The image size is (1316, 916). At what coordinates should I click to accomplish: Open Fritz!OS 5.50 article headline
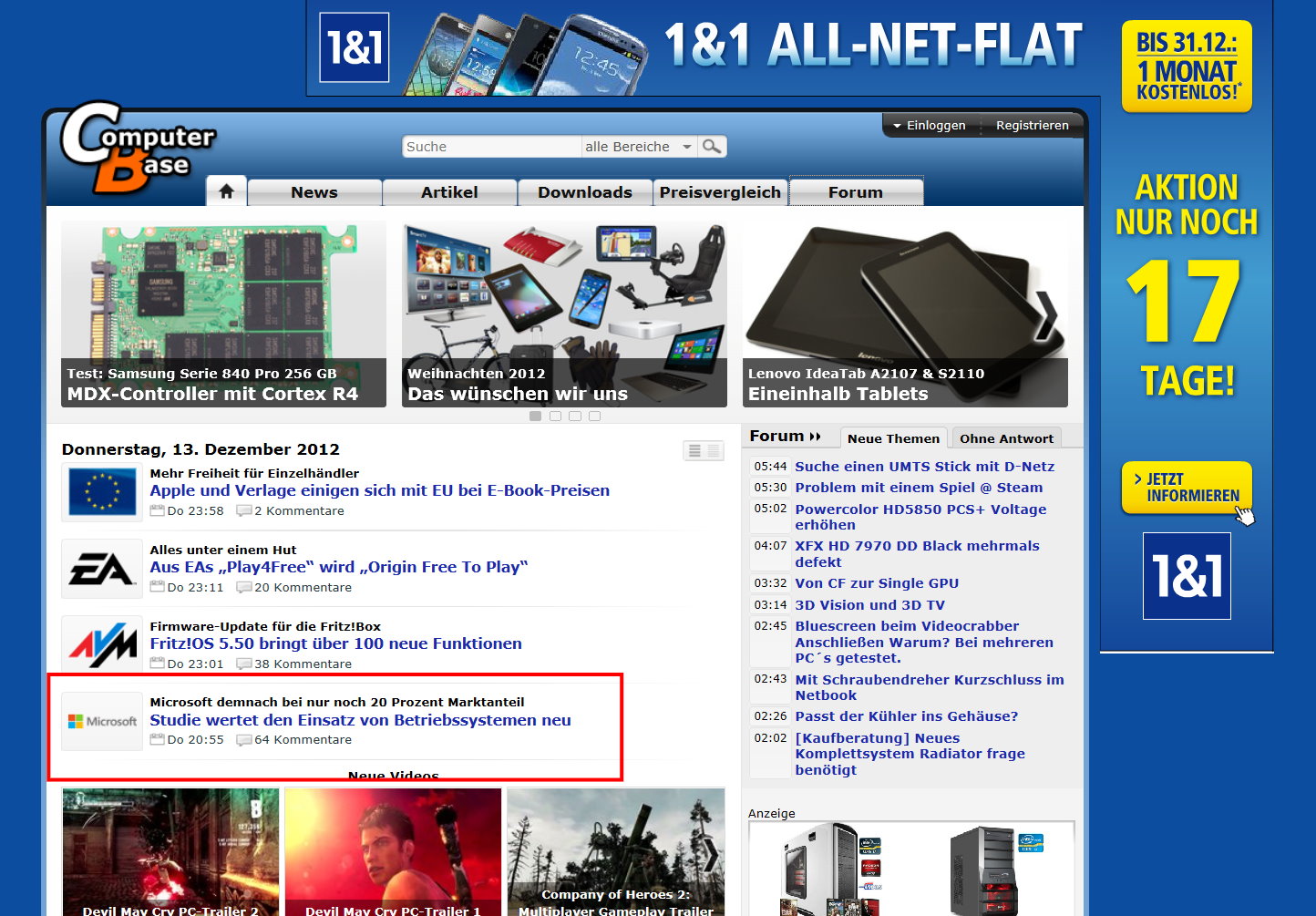click(x=335, y=643)
